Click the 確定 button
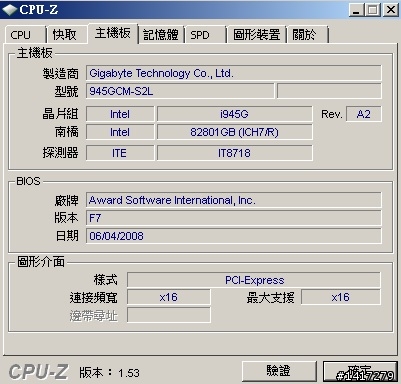The width and height of the screenshot is (401, 384). [x=360, y=371]
